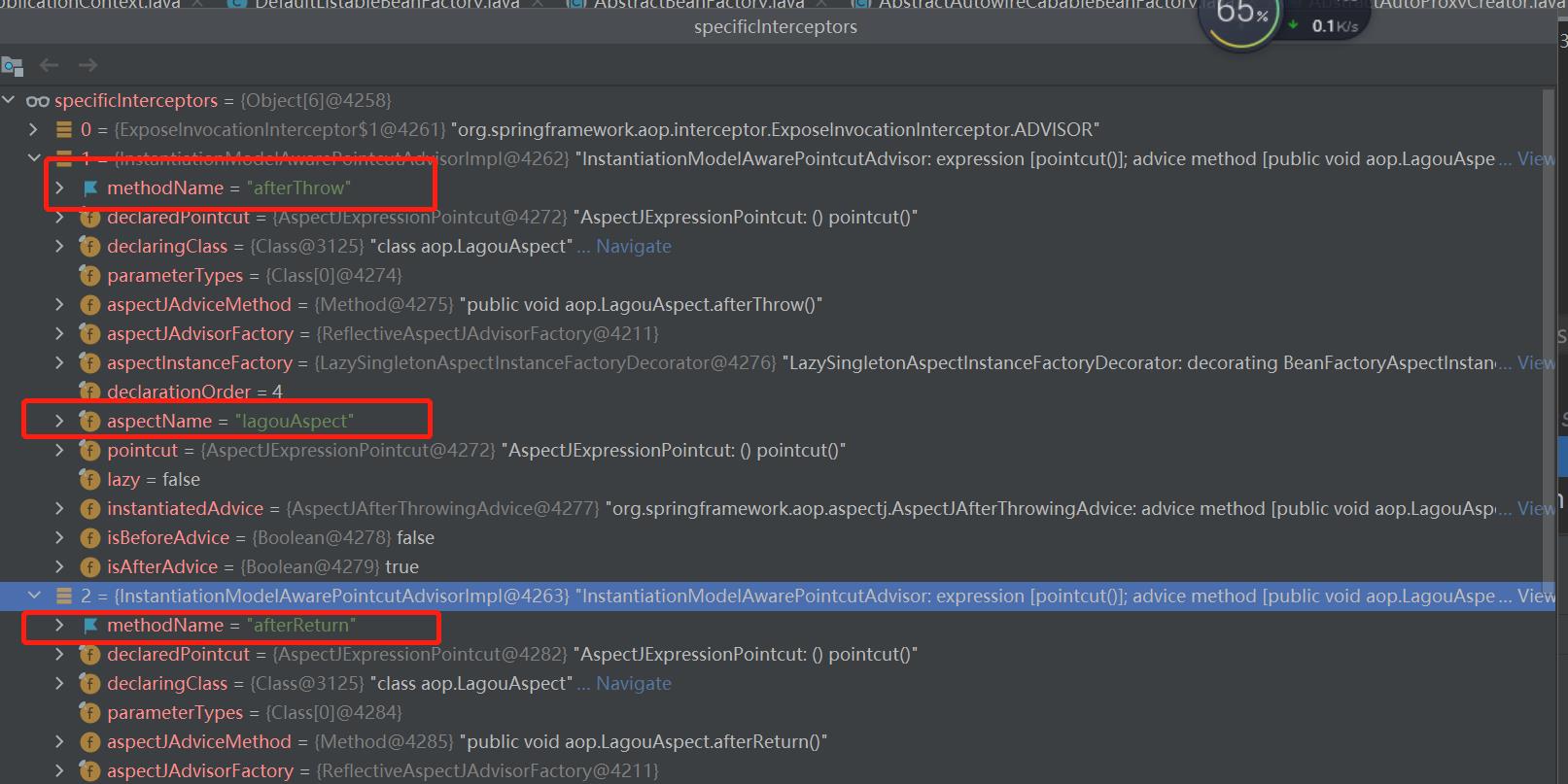The image size is (1568, 784).
Task: Click the forward navigation arrow
Action: pyautogui.click(x=88, y=65)
